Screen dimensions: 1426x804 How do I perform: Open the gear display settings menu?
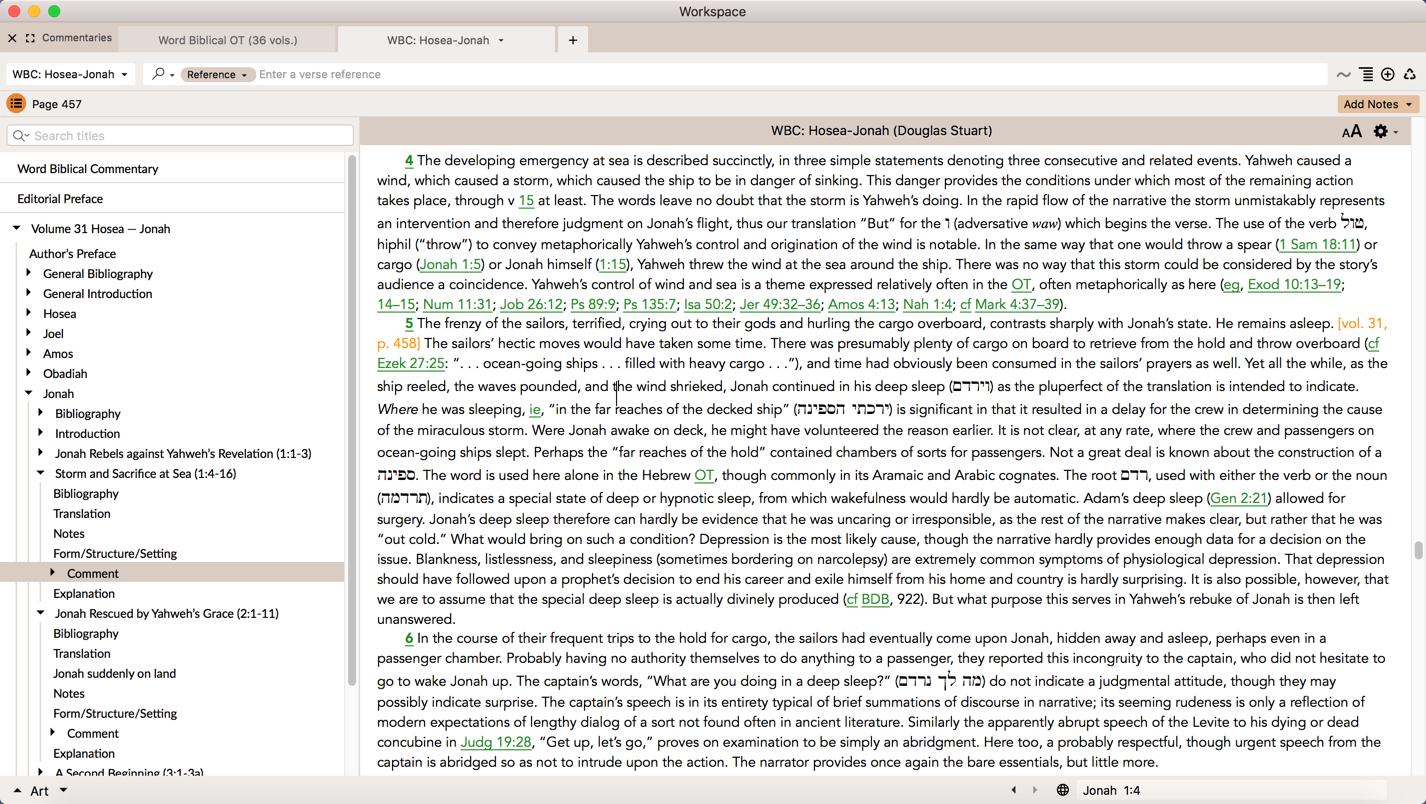tap(1385, 131)
